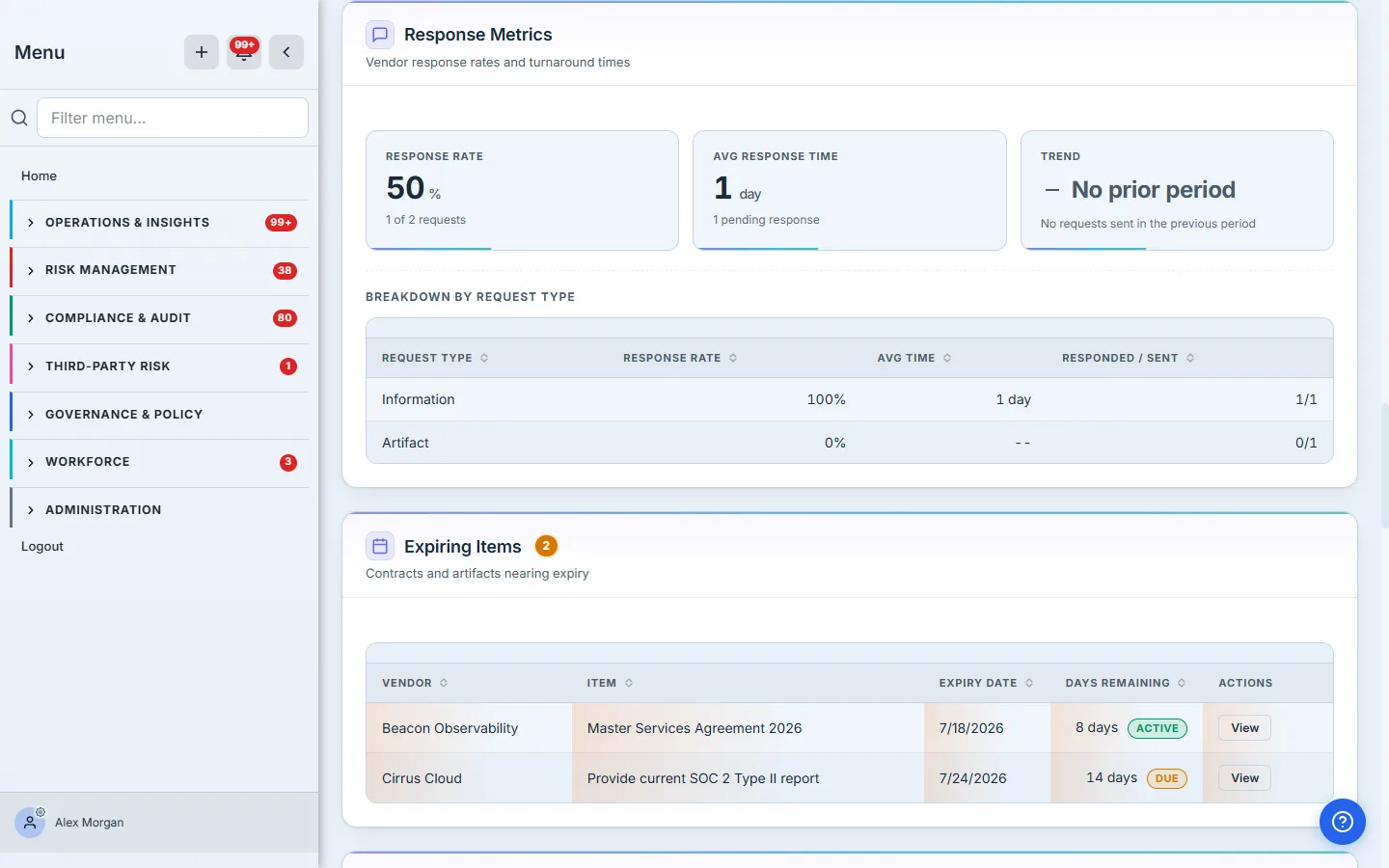
Task: View the Beacon Observability expiring item
Action: (1244, 728)
